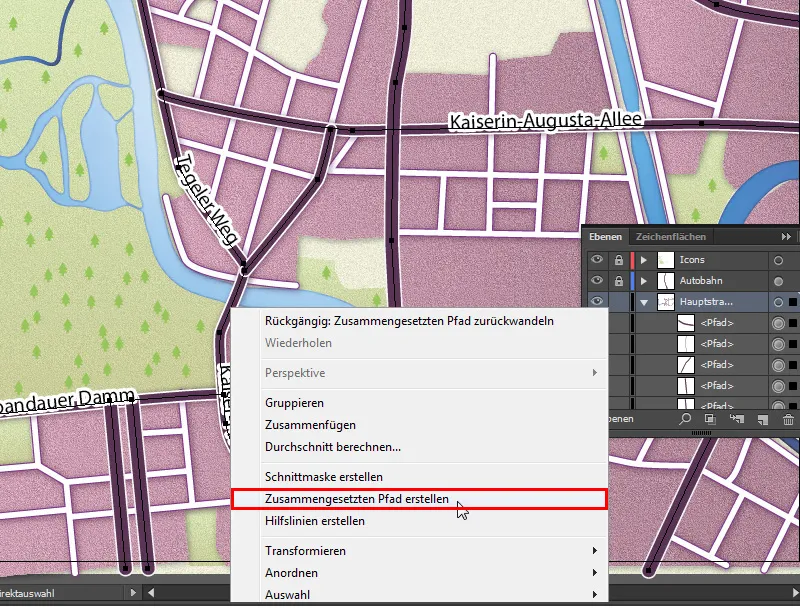This screenshot has height=610, width=800.
Task: Hide the Icons layer via eye icon
Action: [x=596, y=260]
